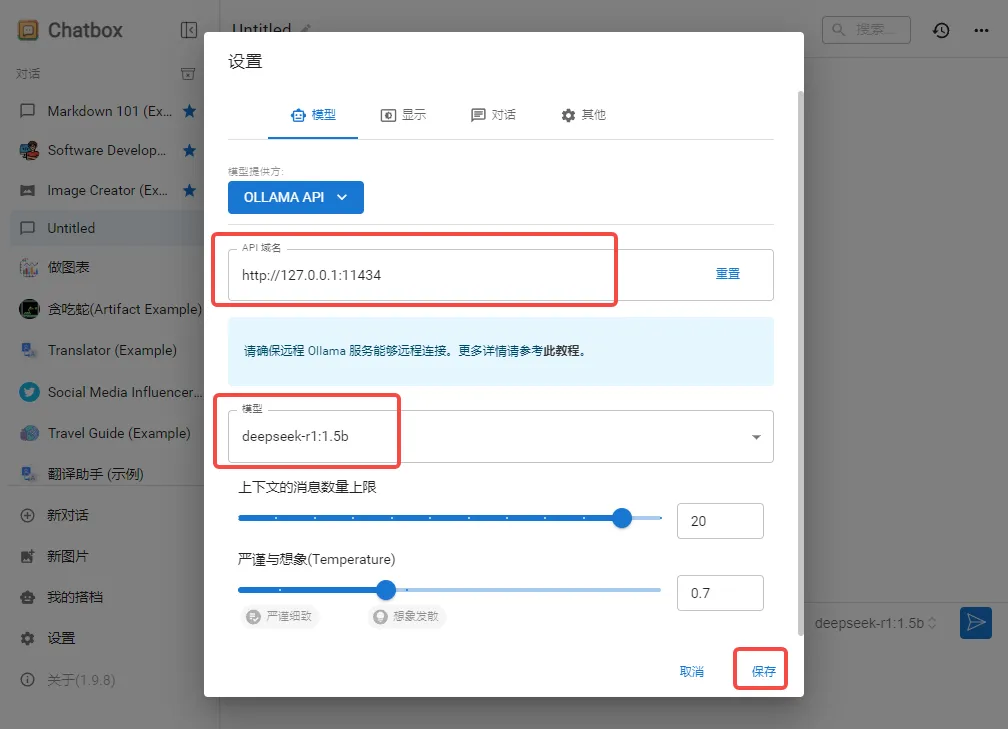Image resolution: width=1008 pixels, height=729 pixels.
Task: Click the API 域名 input field
Action: (x=450, y=275)
